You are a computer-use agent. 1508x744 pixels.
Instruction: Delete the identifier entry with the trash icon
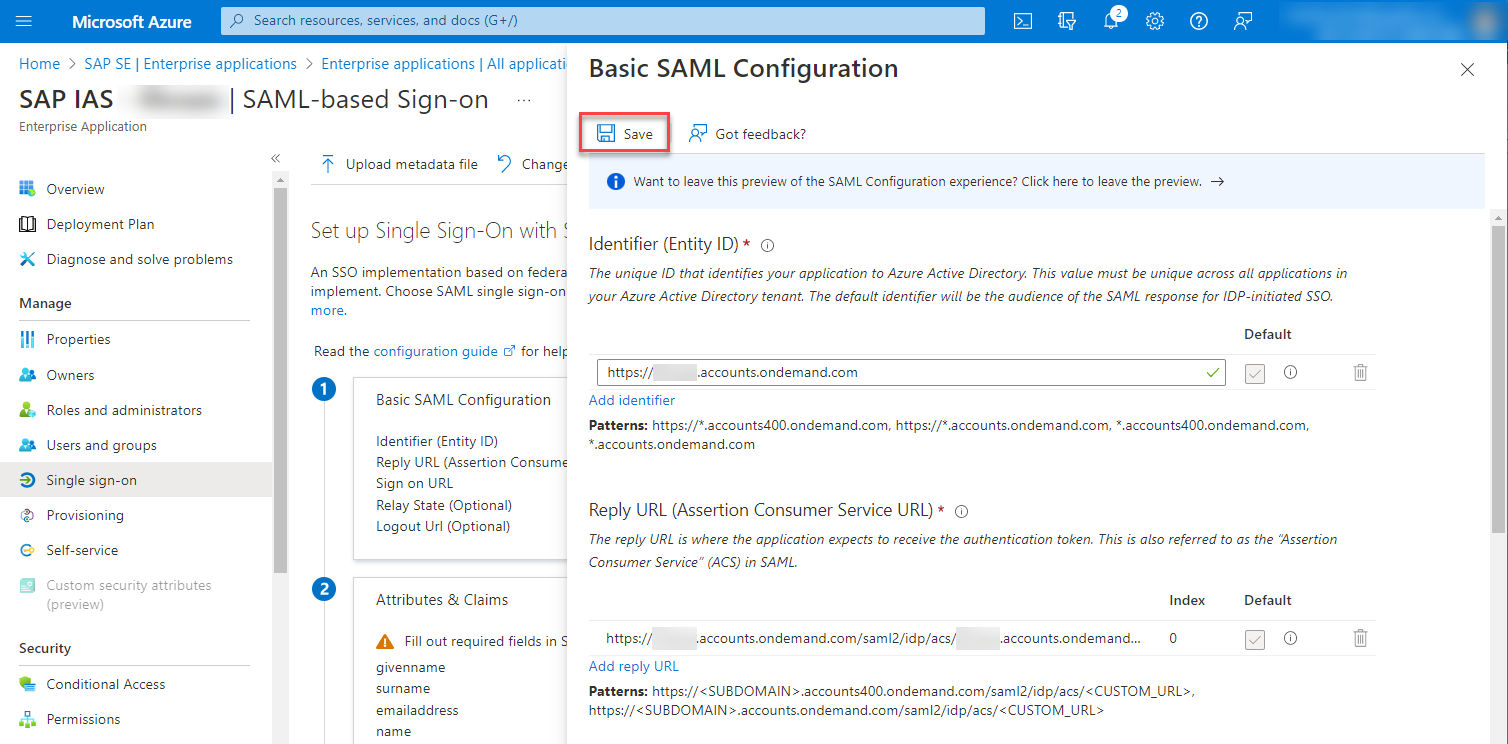click(1360, 372)
